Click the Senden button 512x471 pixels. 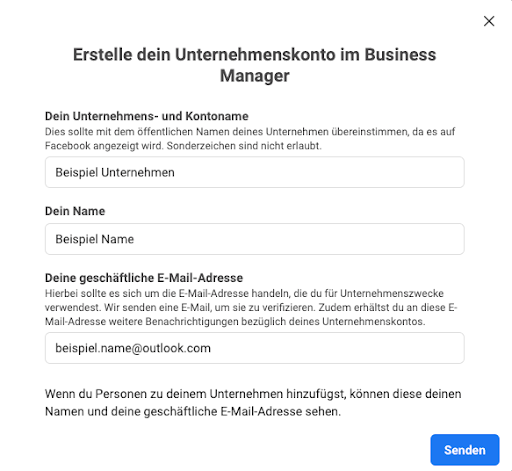465,450
